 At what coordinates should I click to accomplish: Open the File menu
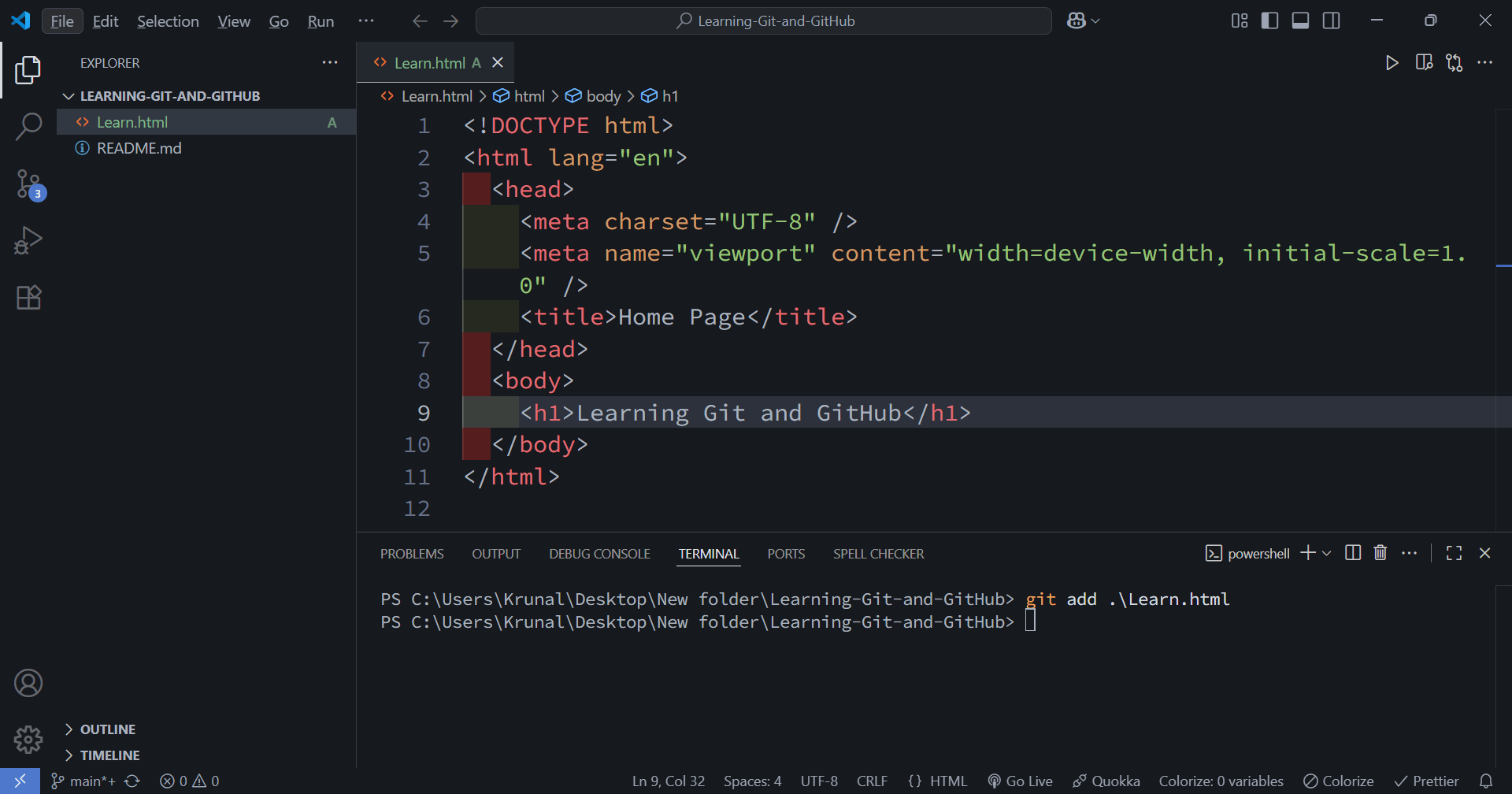[62, 21]
